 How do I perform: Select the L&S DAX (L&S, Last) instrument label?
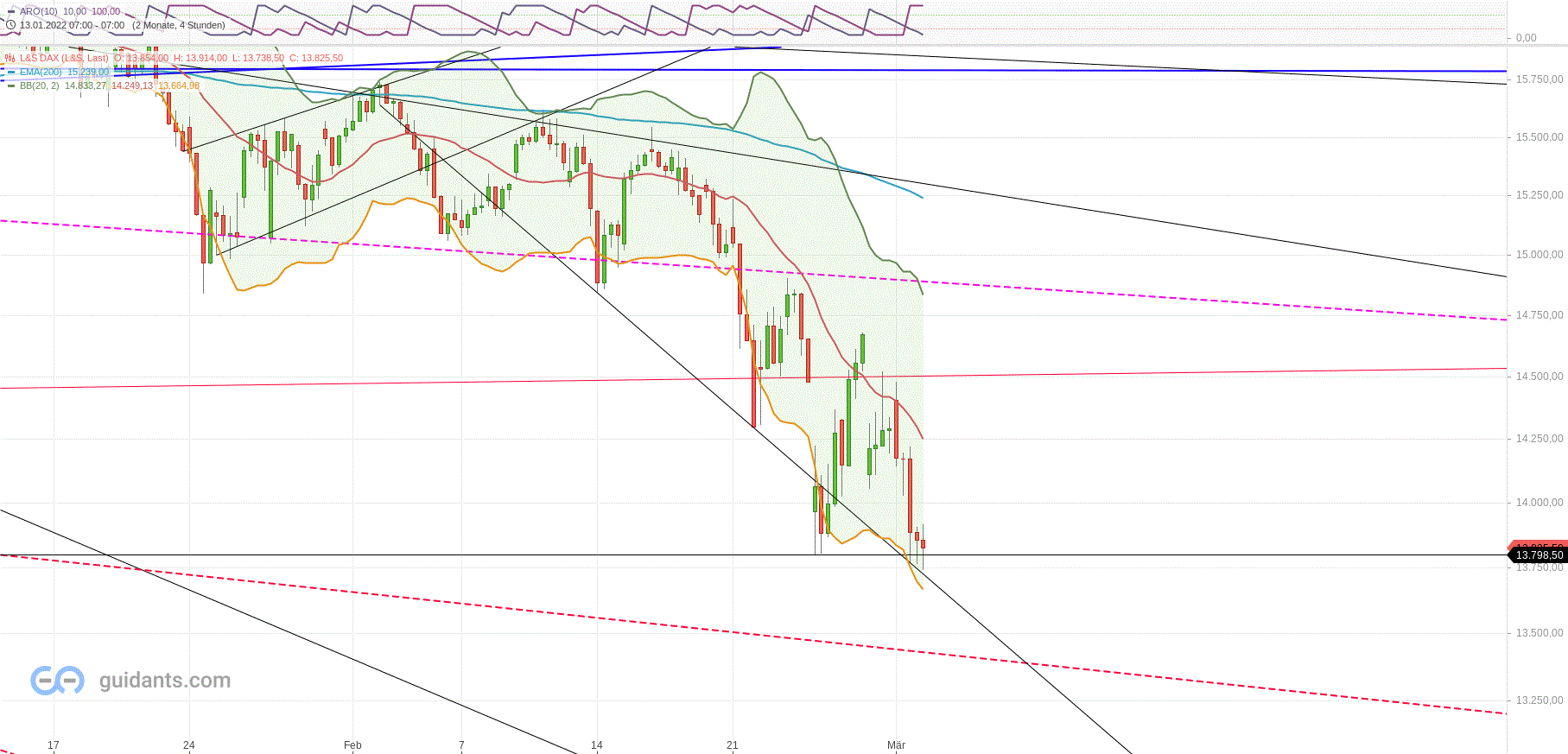(65, 58)
